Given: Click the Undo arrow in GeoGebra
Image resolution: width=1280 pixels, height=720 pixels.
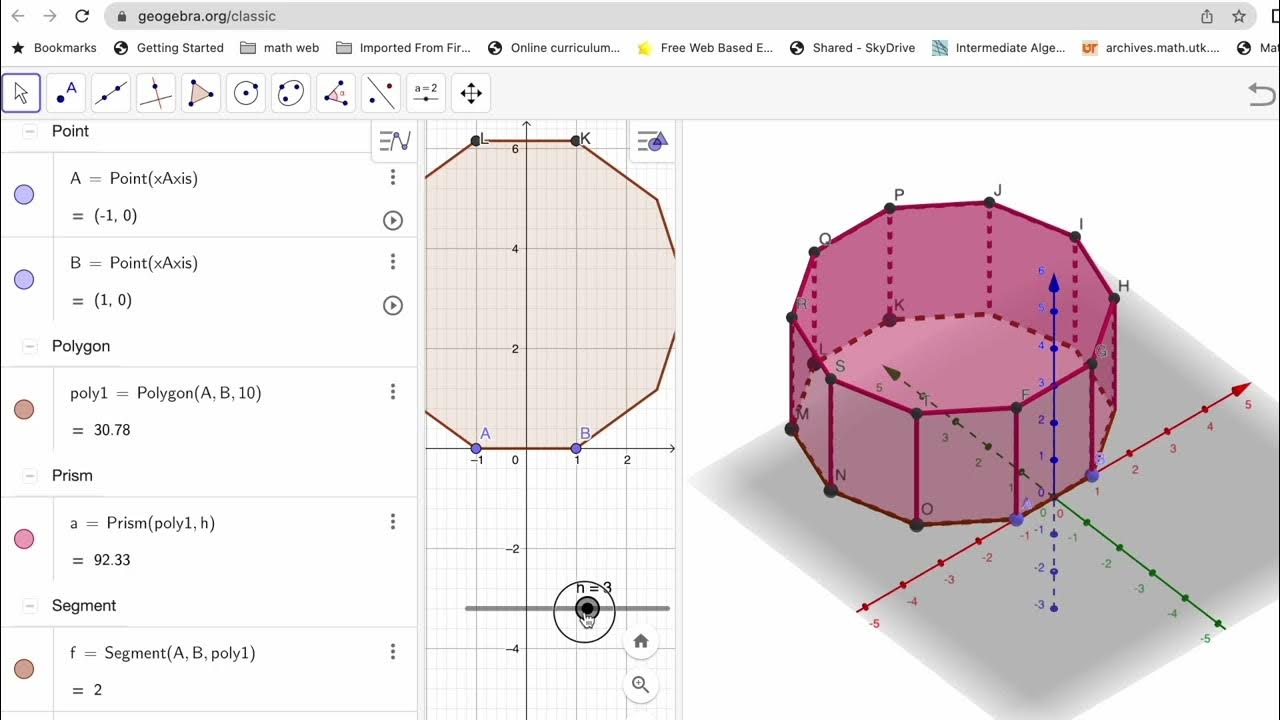Looking at the screenshot, I should pyautogui.click(x=1262, y=94).
